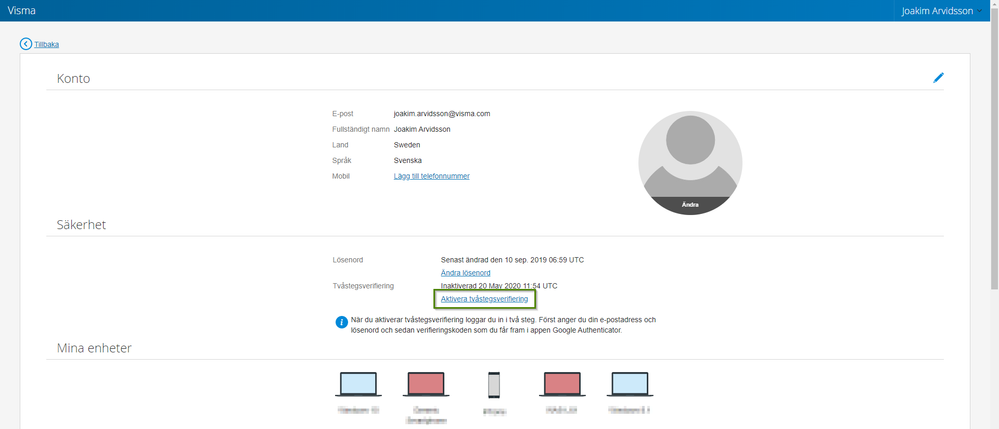Select the red laptop left of phone
Viewport: 999px width, 429px height.
(x=426, y=384)
